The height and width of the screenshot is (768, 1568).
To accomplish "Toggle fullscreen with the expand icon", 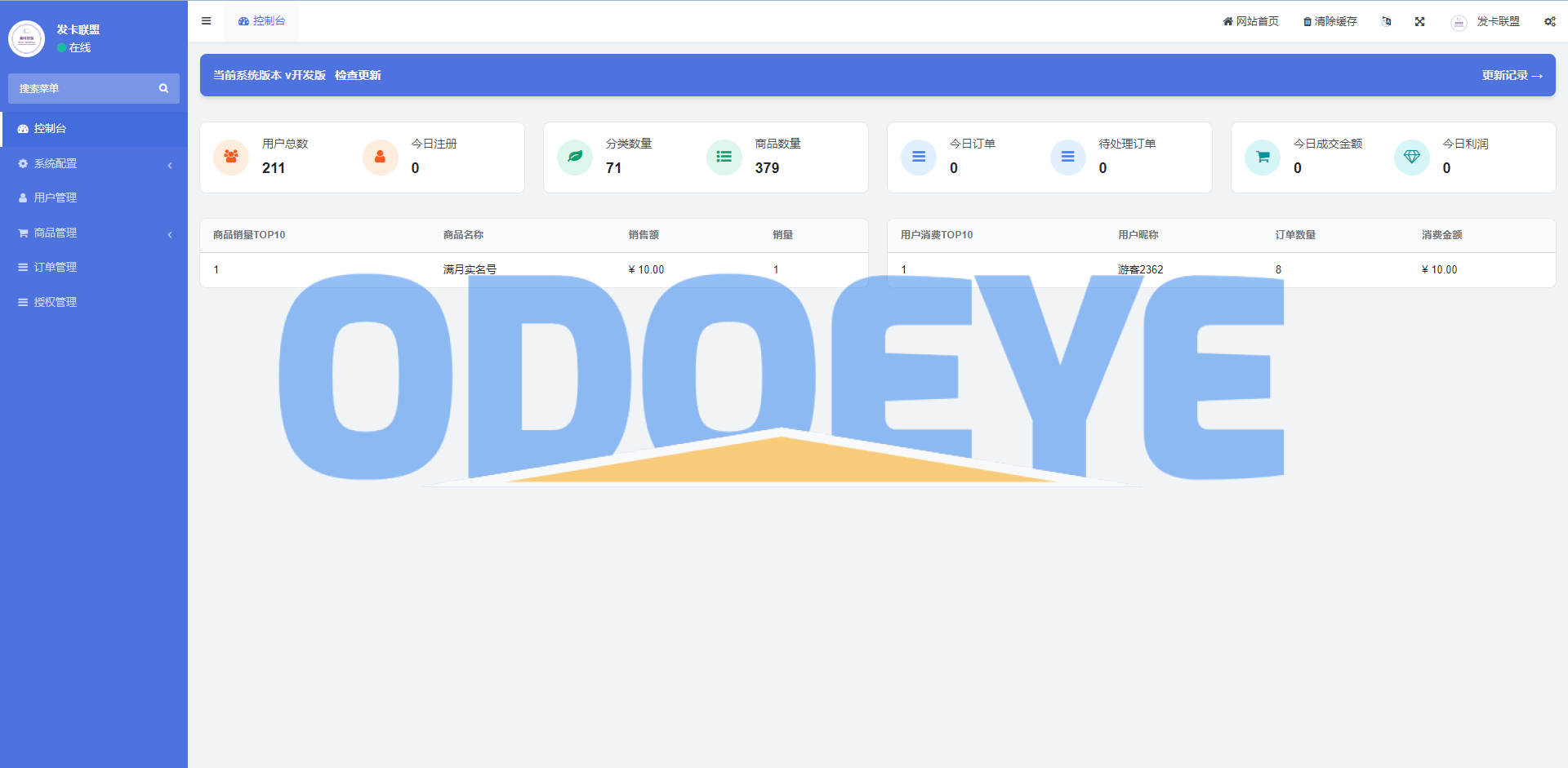I will 1420,21.
